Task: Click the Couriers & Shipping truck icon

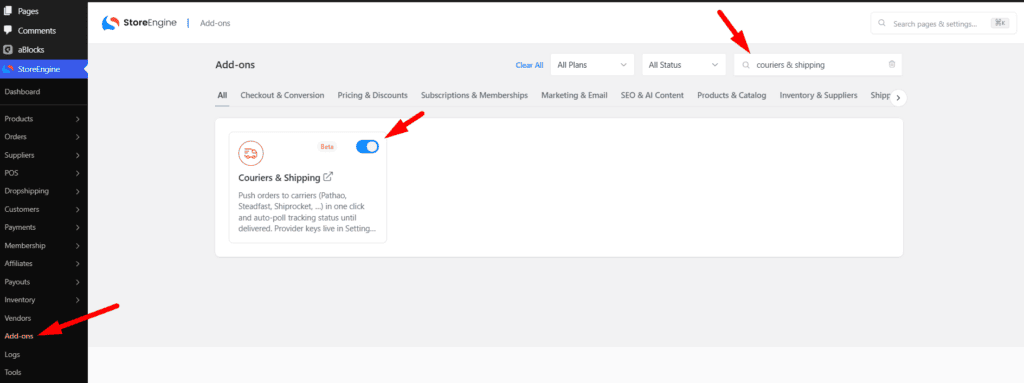Action: (x=251, y=154)
